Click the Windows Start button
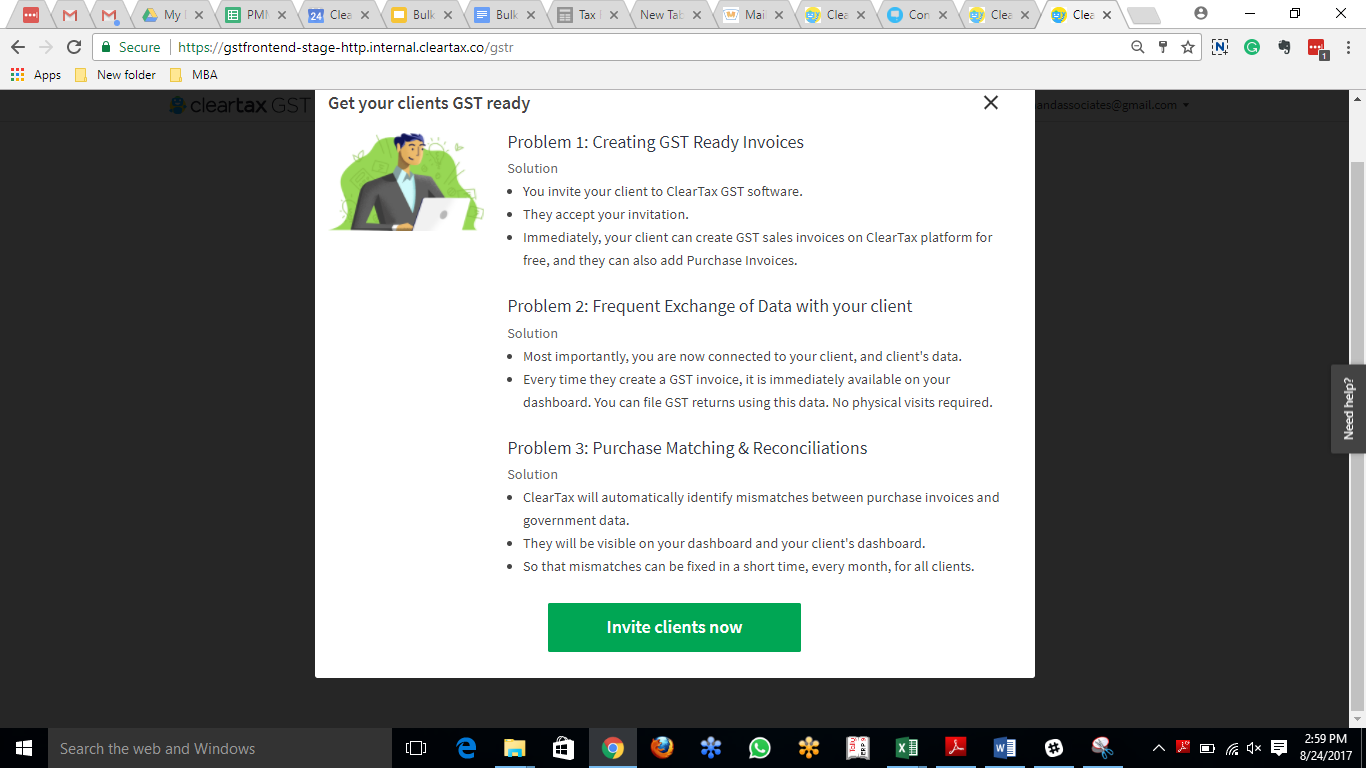Screen dimensions: 1366x768 [23, 748]
